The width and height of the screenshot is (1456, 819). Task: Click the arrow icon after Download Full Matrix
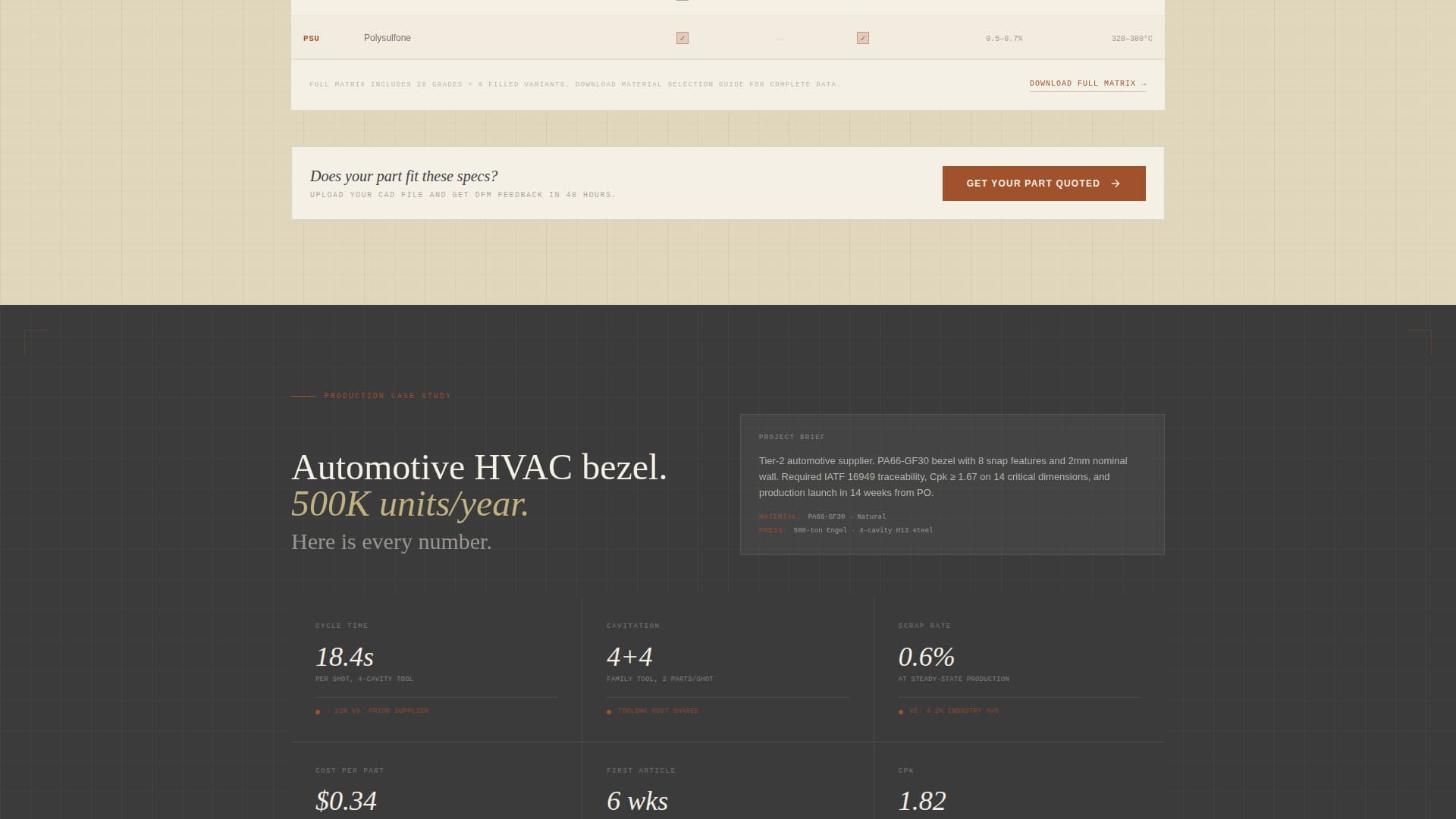click(1144, 83)
